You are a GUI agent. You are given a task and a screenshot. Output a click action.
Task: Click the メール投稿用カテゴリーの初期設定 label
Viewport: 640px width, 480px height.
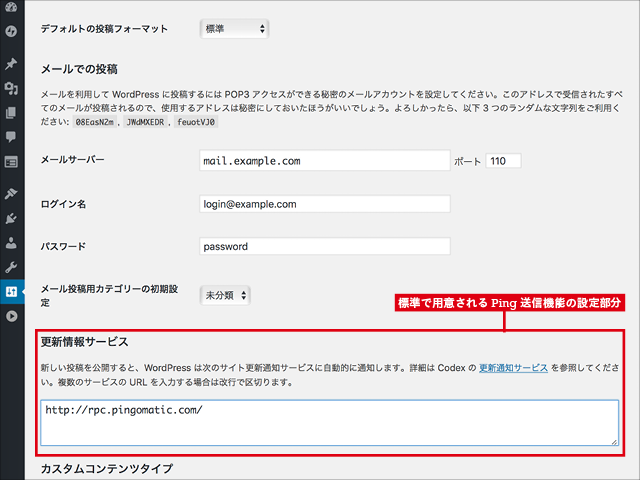pyautogui.click(x=109, y=296)
